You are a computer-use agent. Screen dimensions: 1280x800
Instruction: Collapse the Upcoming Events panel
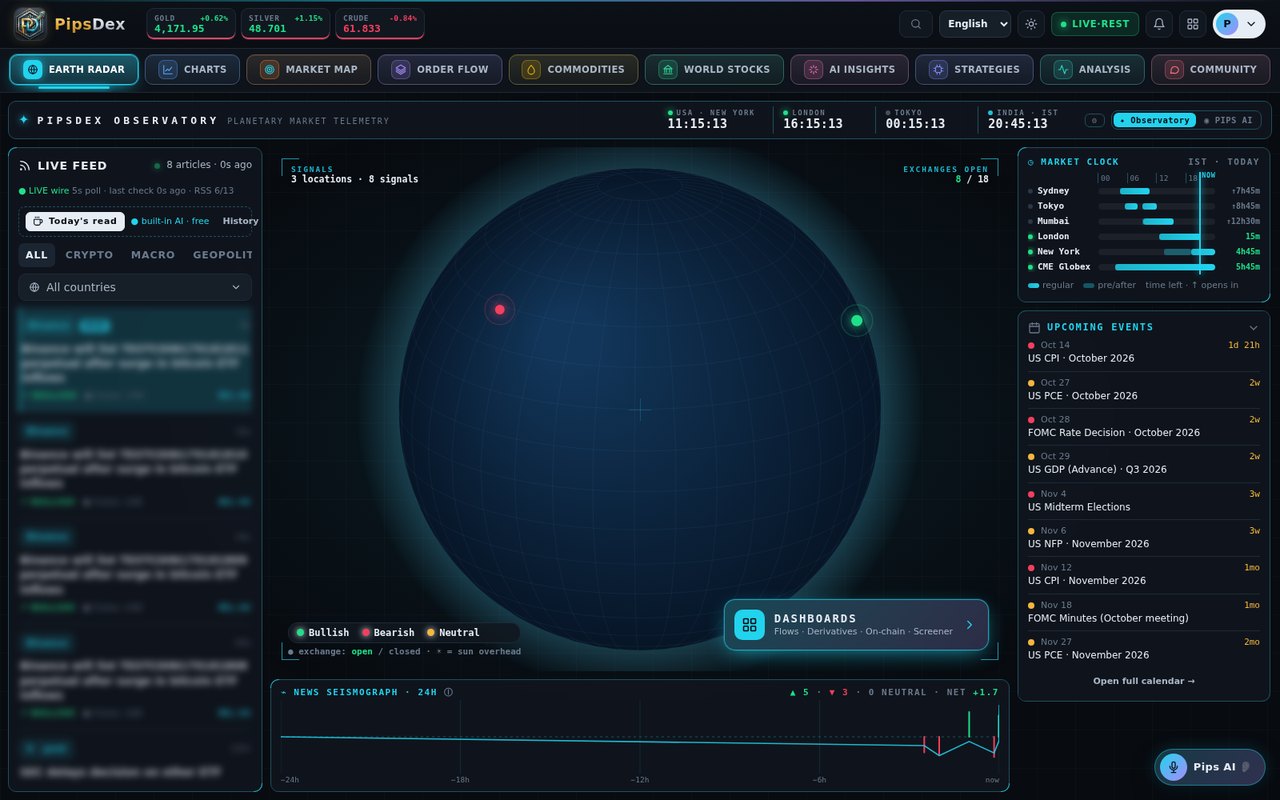(1254, 327)
